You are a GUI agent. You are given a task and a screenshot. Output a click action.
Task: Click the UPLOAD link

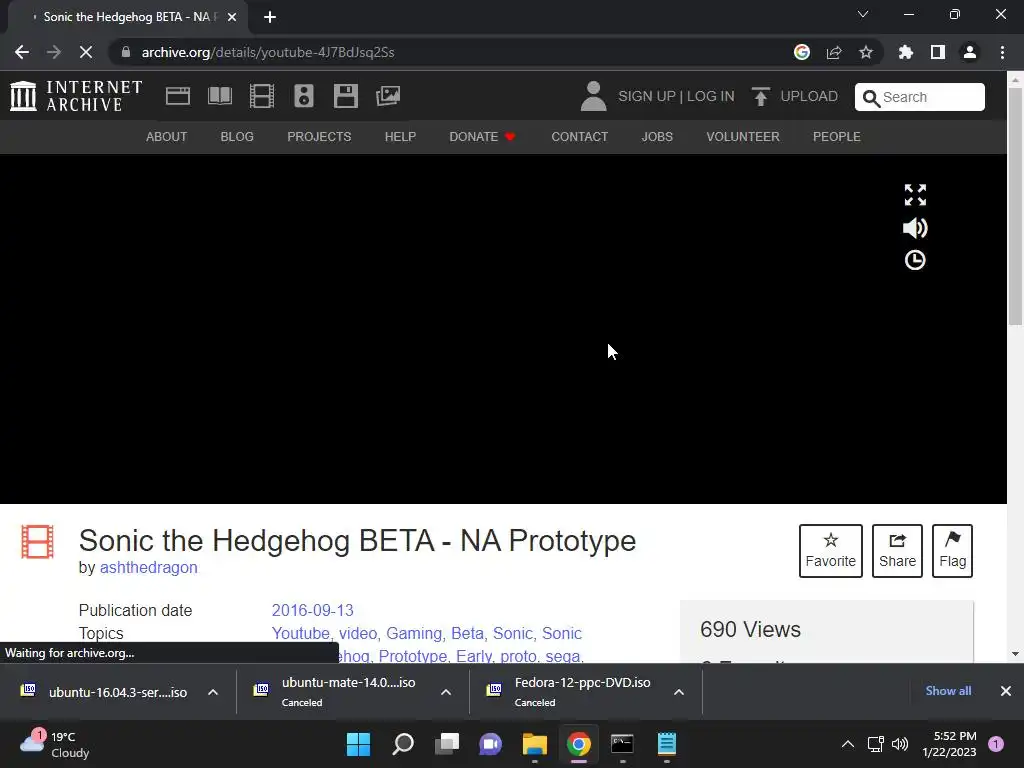pyautogui.click(x=809, y=96)
